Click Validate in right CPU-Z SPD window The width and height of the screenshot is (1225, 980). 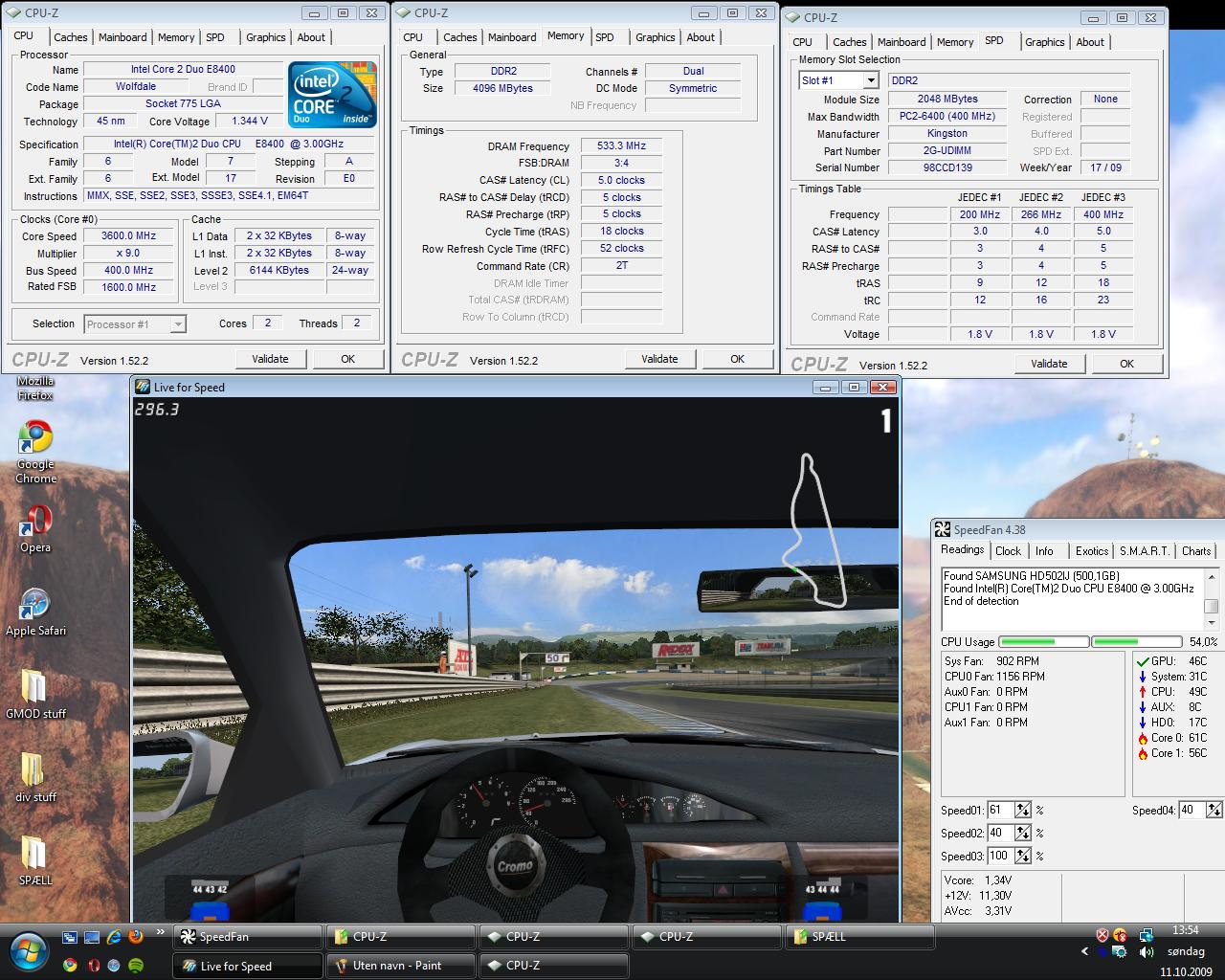(1049, 364)
